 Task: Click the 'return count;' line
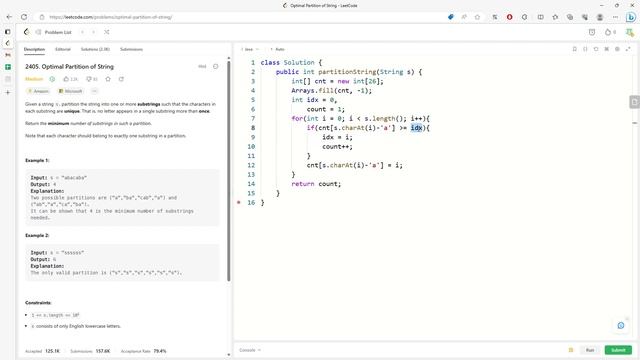pyautogui.click(x=316, y=184)
